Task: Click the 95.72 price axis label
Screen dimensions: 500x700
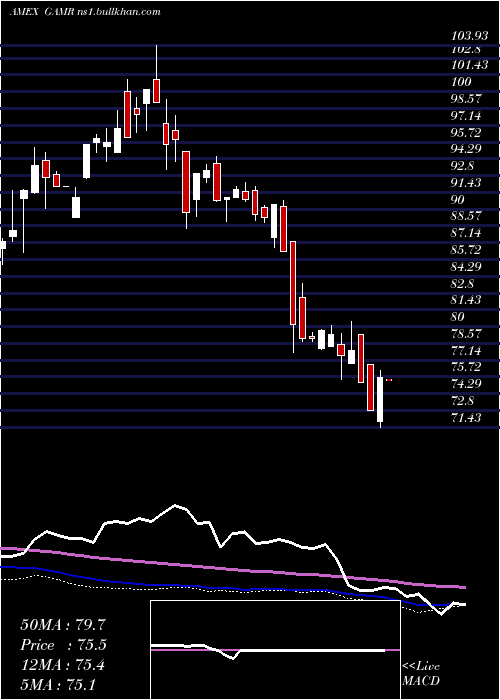Action: pyautogui.click(x=467, y=133)
